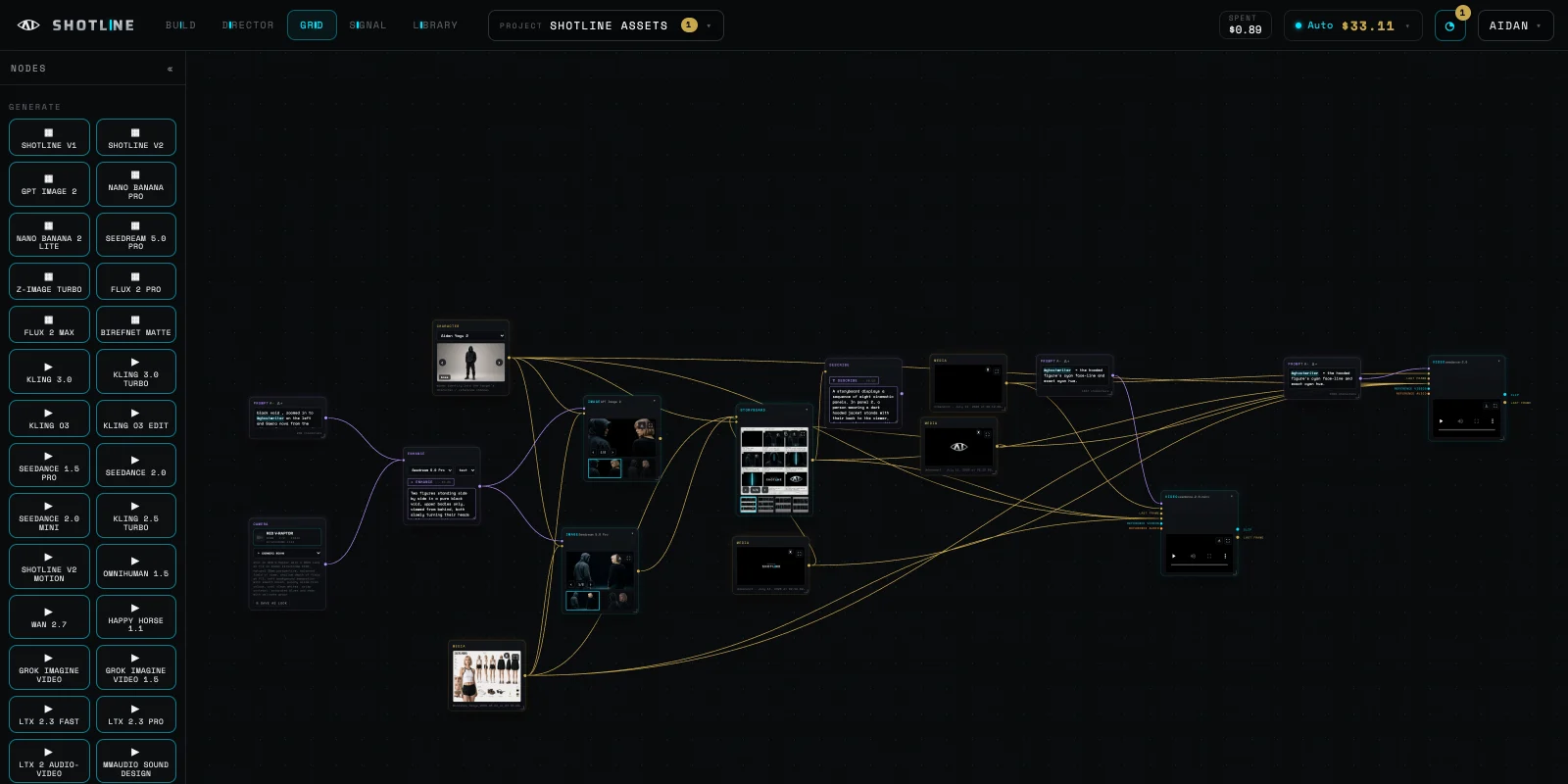
Task: Open the Shotline Assets project dropdown
Action: [x=606, y=25]
